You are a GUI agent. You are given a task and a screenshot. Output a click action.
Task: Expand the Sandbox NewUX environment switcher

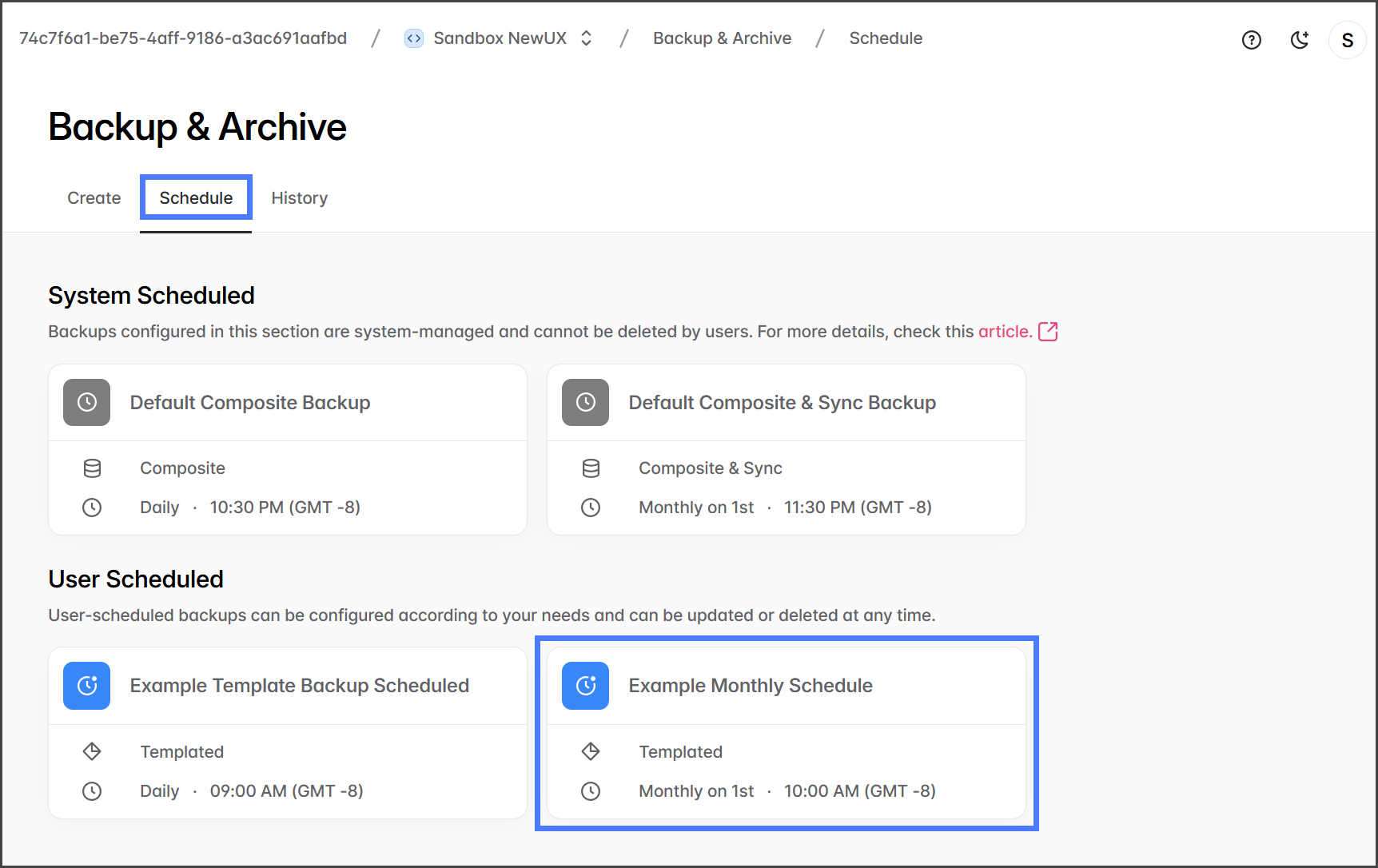(x=586, y=38)
